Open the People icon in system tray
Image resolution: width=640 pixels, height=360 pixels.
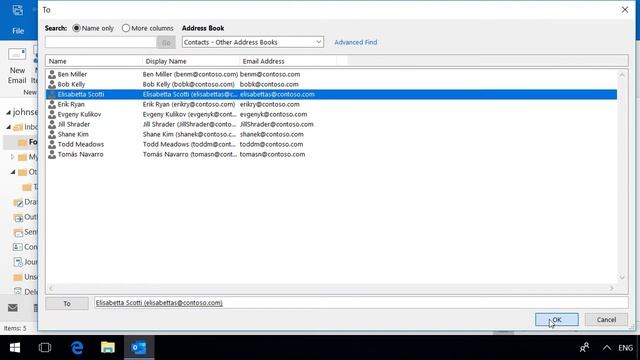(x=584, y=348)
